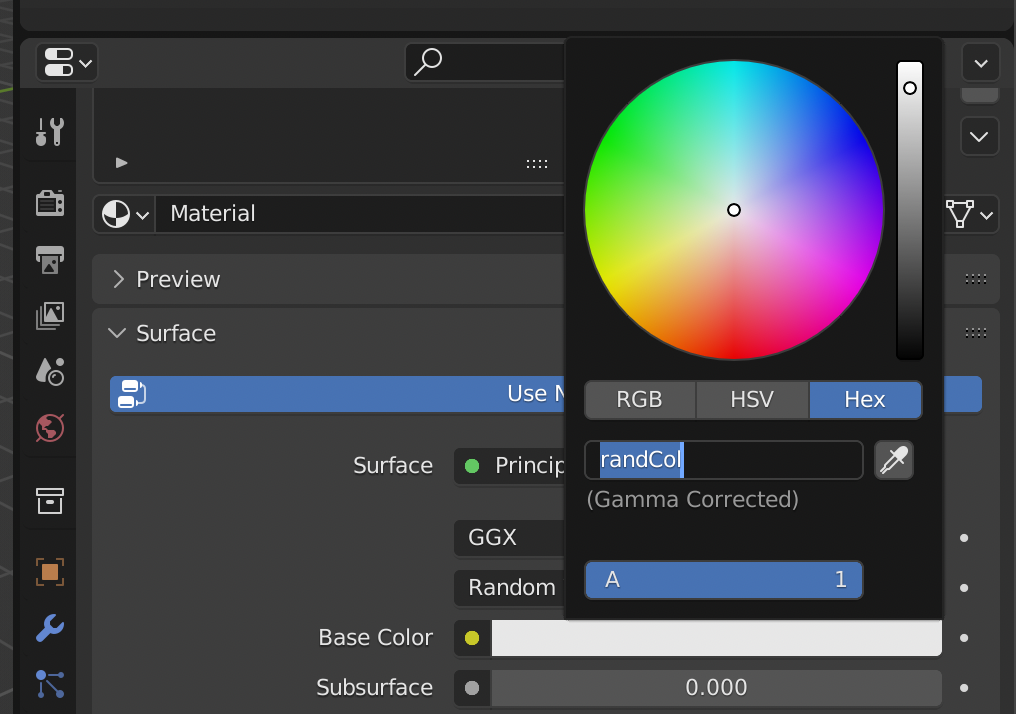Click the material name field
This screenshot has width=1016, height=714.
[x=361, y=214]
